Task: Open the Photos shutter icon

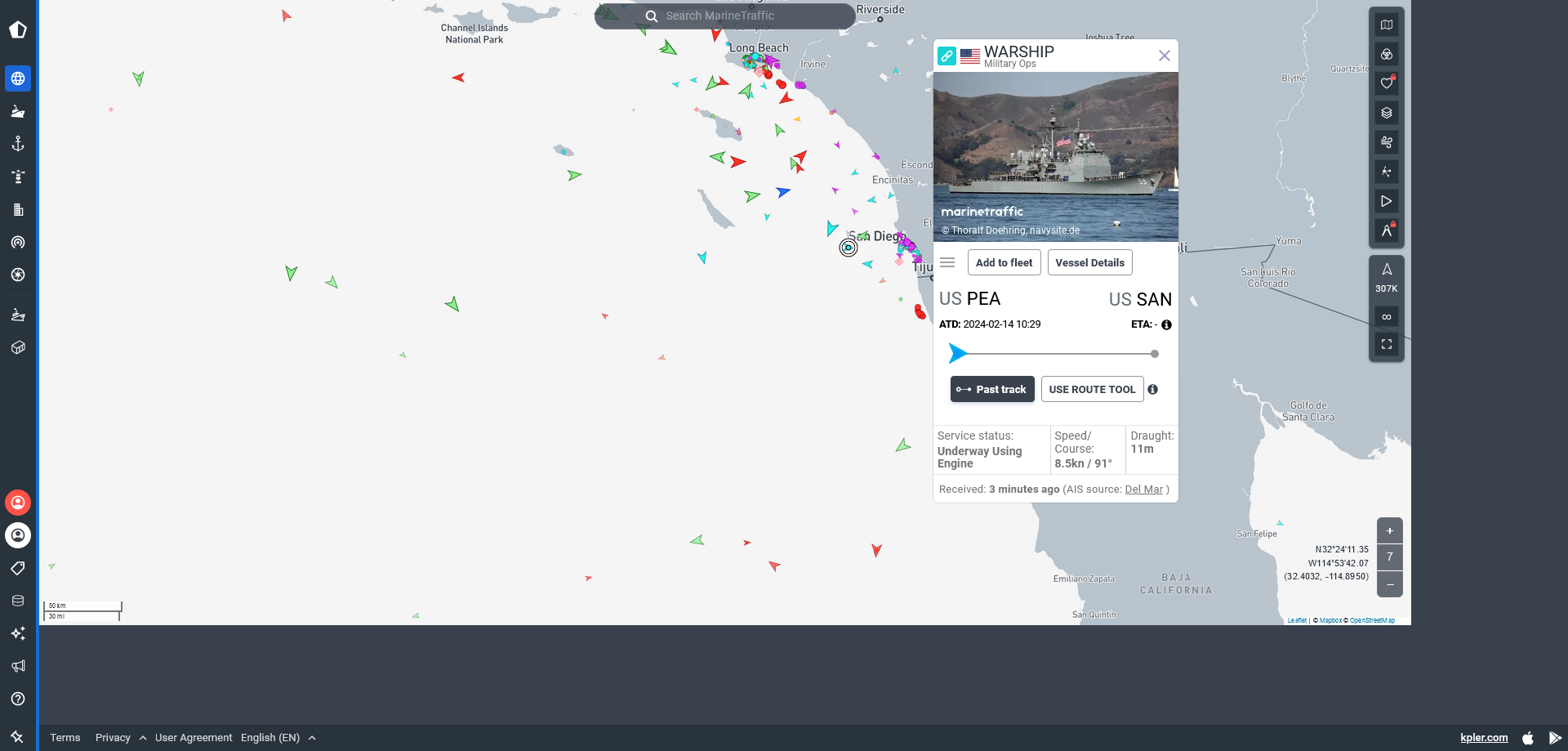Action: tap(18, 275)
